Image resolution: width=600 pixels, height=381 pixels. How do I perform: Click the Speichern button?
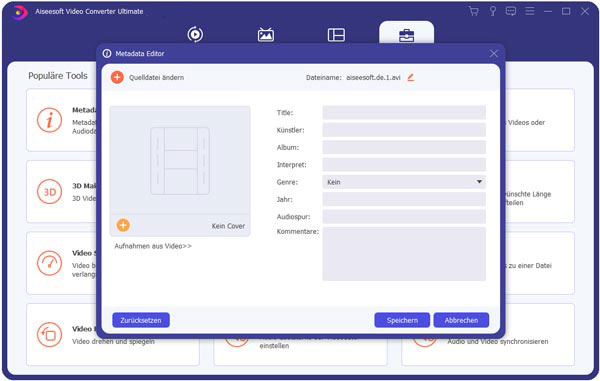(402, 320)
